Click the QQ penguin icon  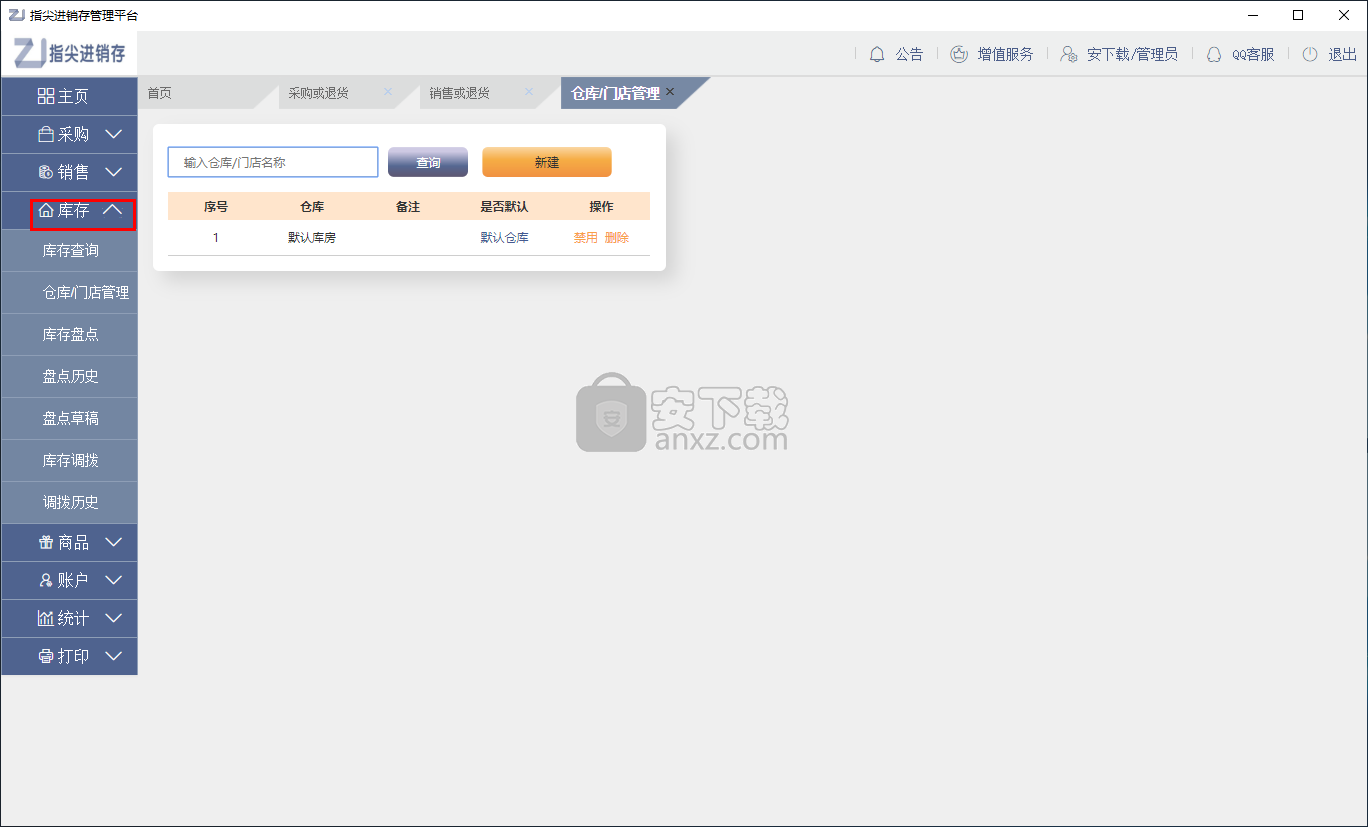tap(1214, 54)
